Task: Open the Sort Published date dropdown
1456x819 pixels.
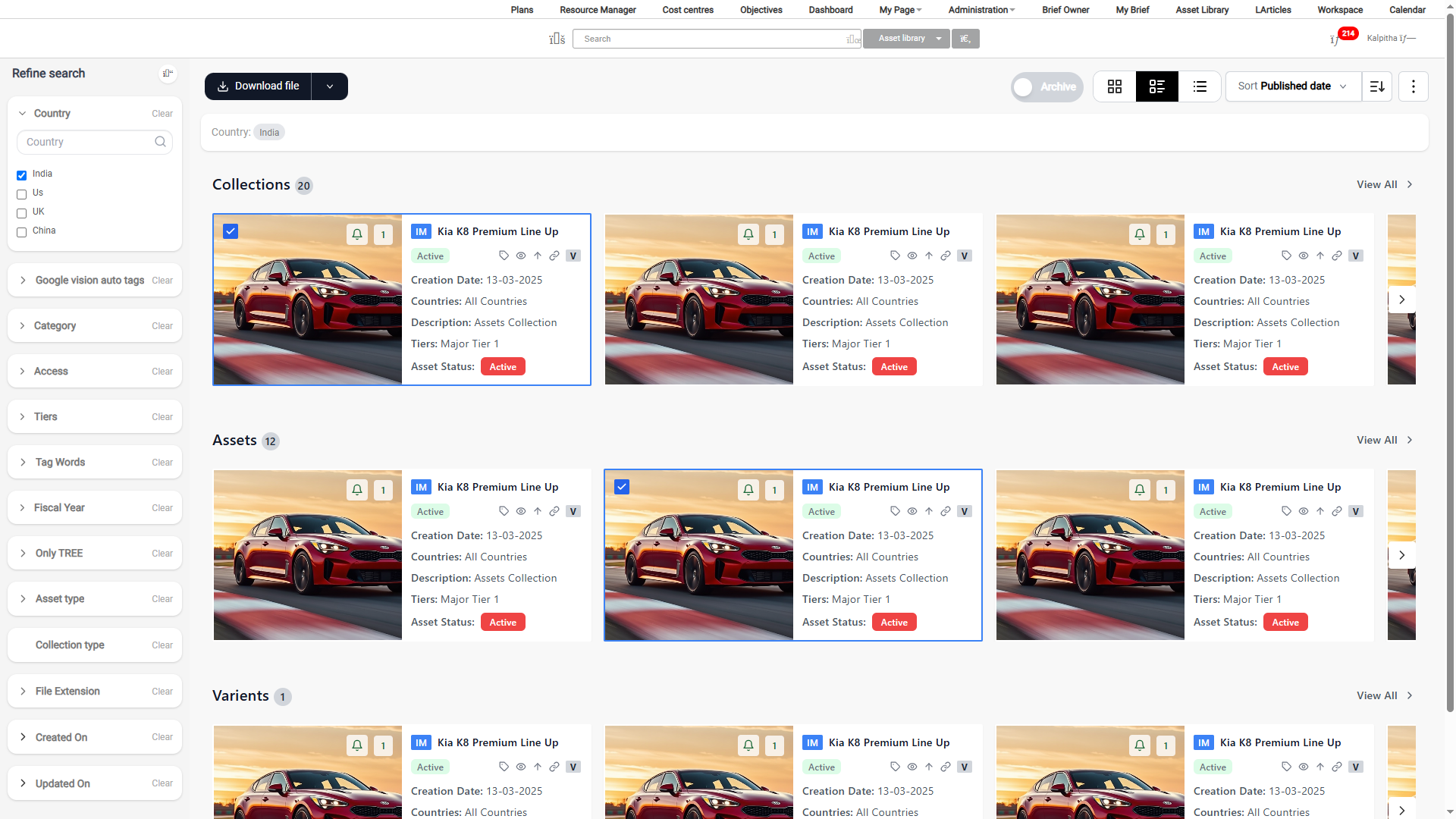Action: coord(1294,86)
